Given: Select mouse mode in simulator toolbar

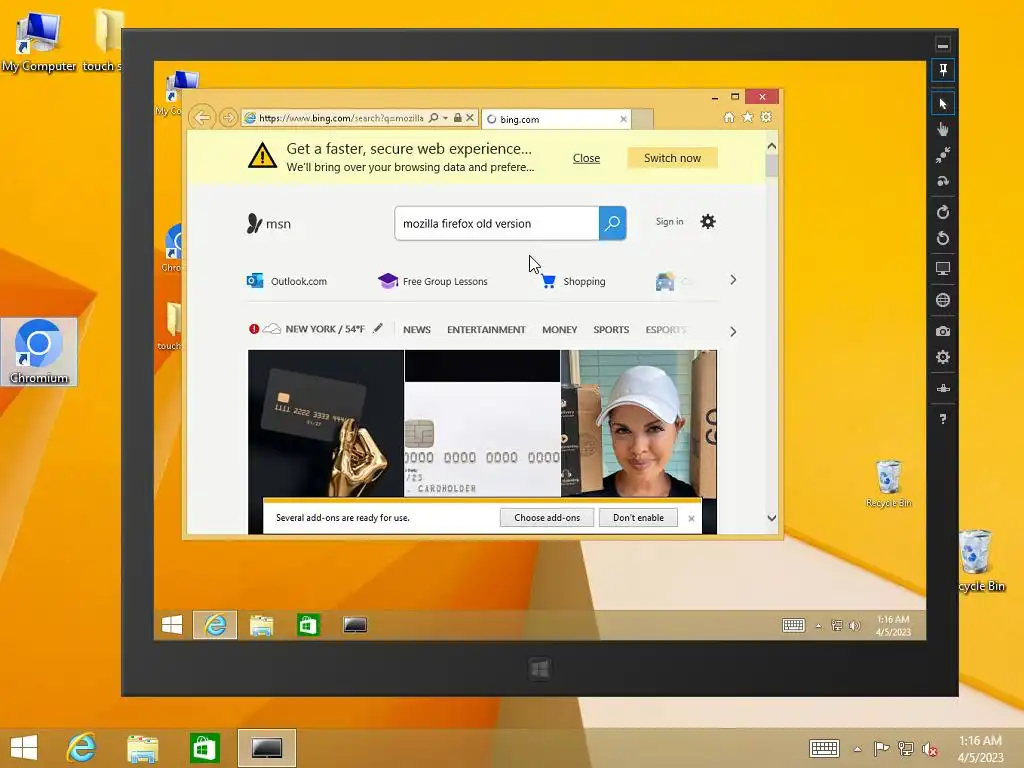Looking at the screenshot, I should tap(943, 104).
